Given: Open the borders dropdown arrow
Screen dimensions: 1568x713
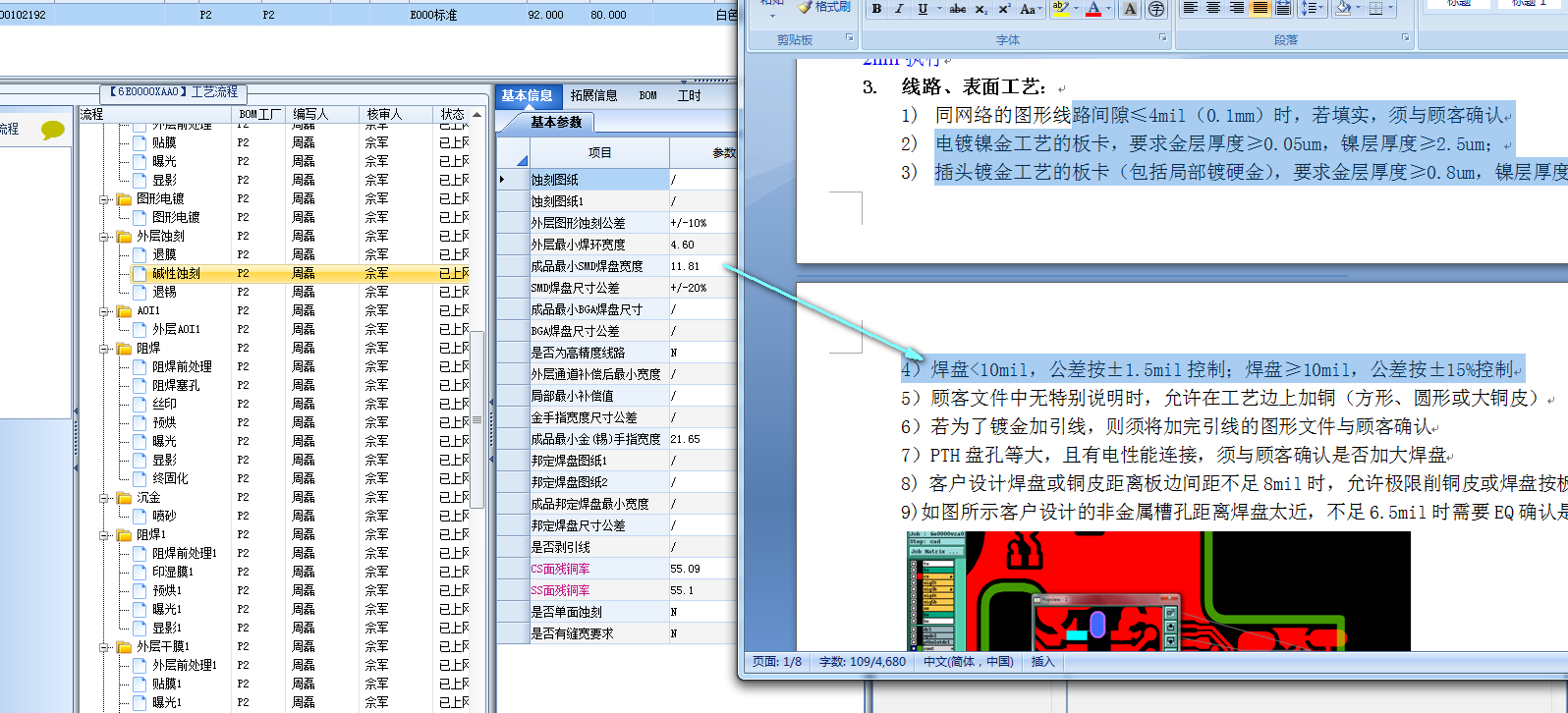Looking at the screenshot, I should [x=1392, y=8].
